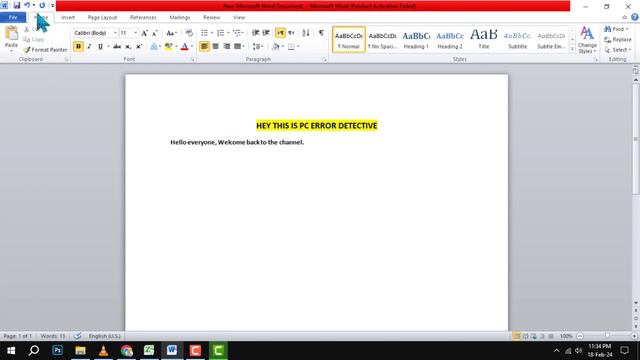
Task: Click the Redo icon in quick access toolbar
Action: [42, 5]
